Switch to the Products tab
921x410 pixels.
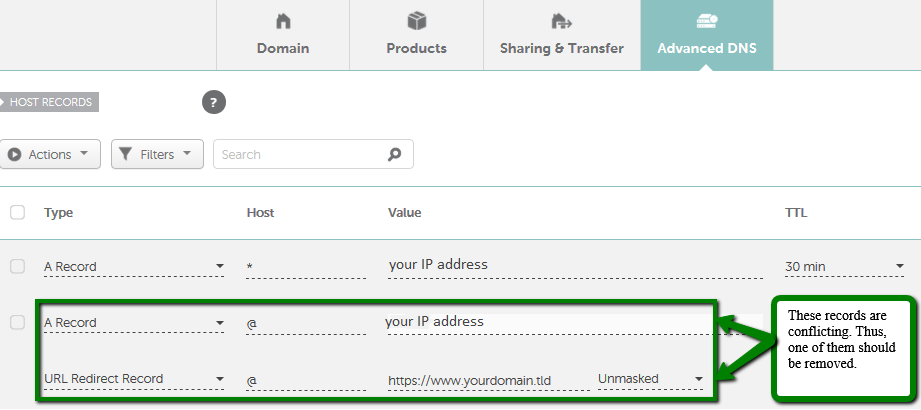coord(416,35)
